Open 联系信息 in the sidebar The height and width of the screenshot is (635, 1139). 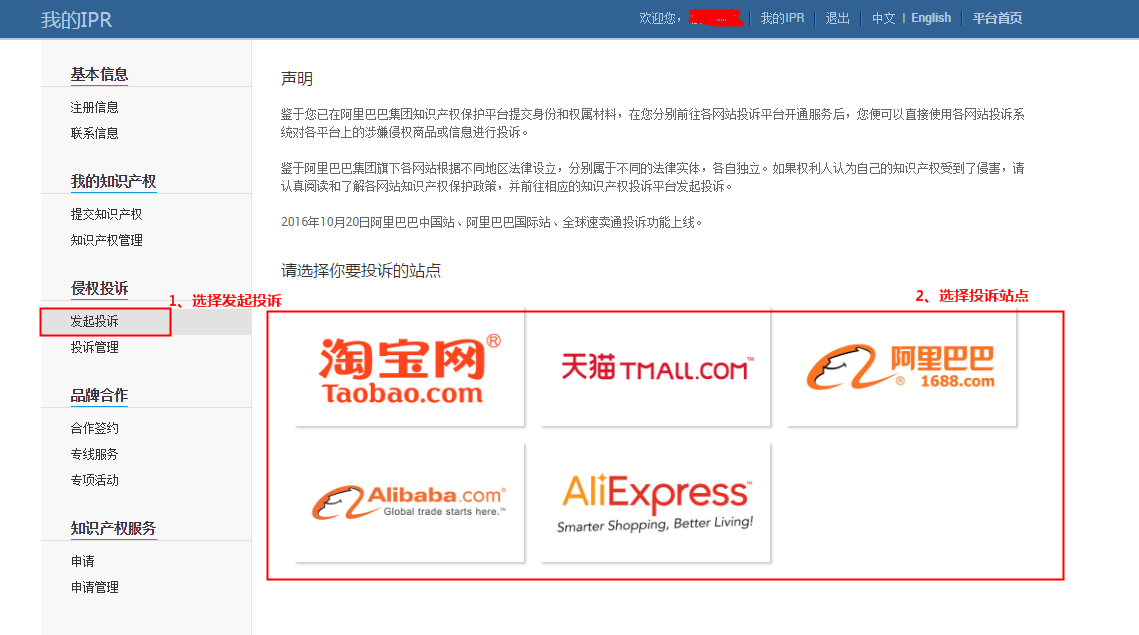click(94, 134)
